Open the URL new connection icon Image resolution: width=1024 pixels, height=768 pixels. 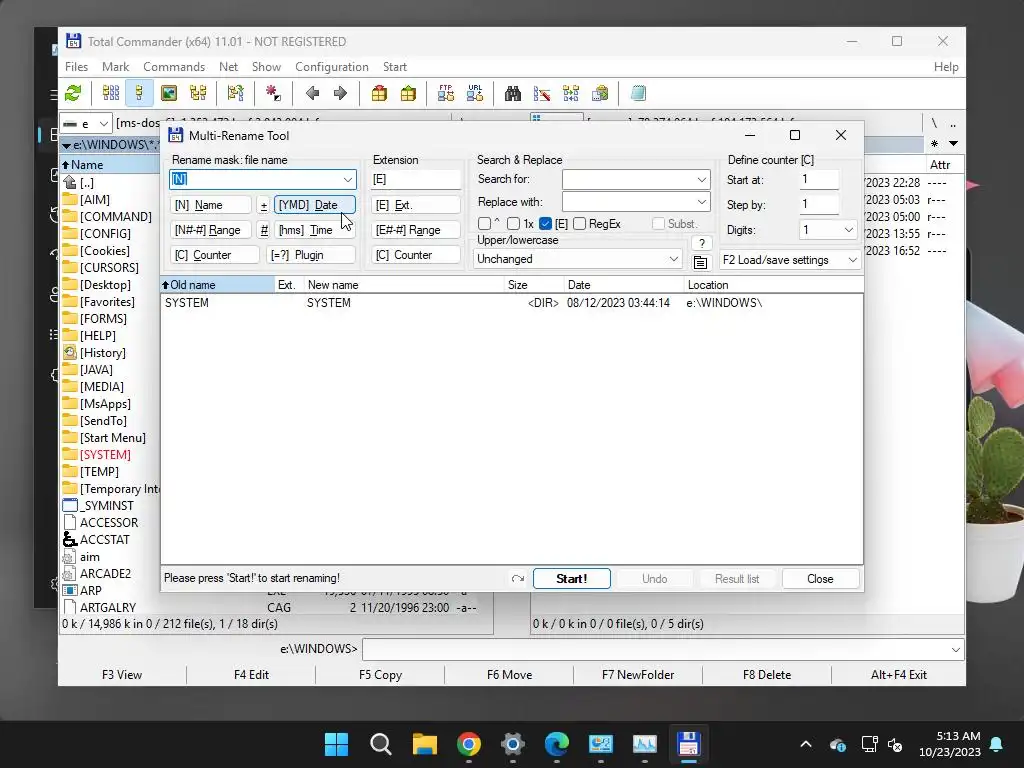click(475, 93)
